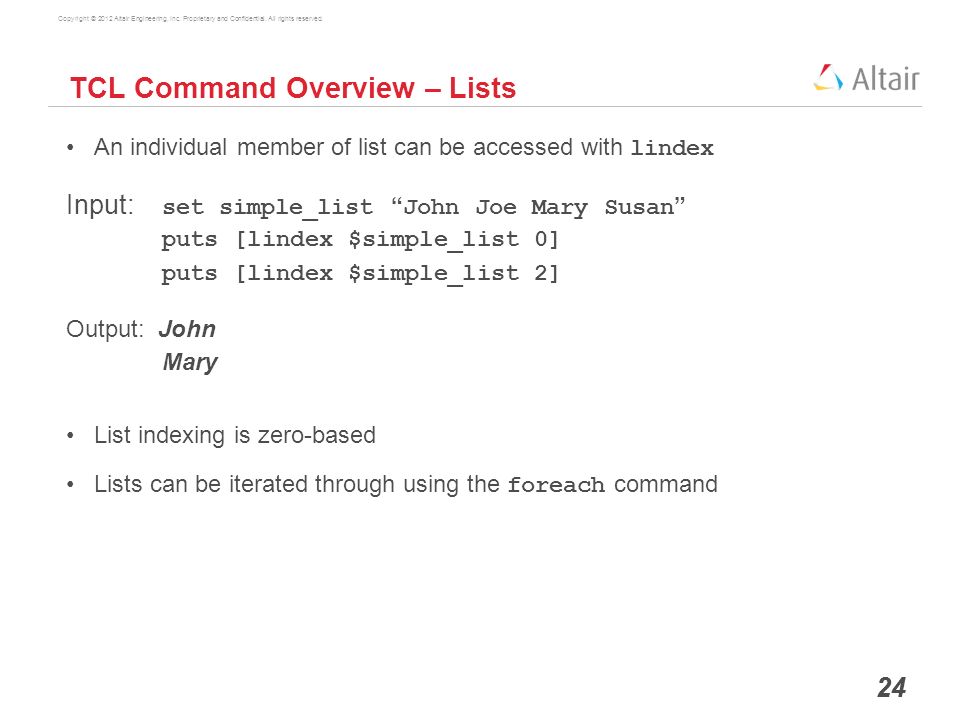Click the 'puts [lindex $simple_list 2]' line
The image size is (960, 720).
pos(360,273)
